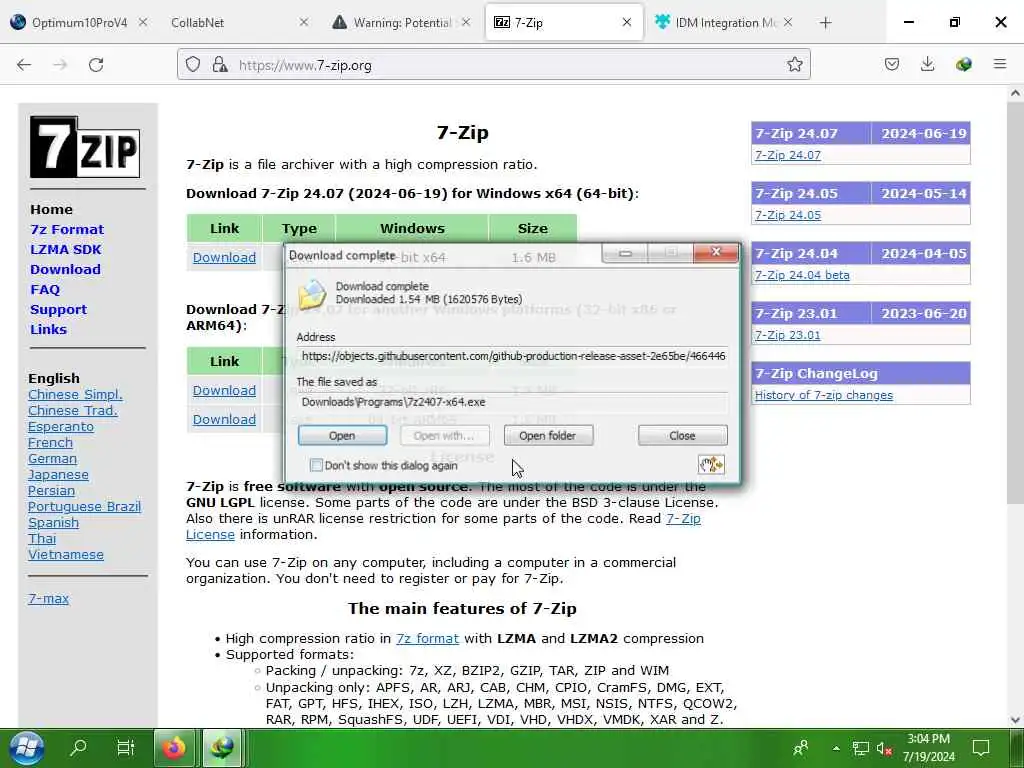Open Links in the sidebar menu
This screenshot has height=768, width=1024.
point(48,329)
